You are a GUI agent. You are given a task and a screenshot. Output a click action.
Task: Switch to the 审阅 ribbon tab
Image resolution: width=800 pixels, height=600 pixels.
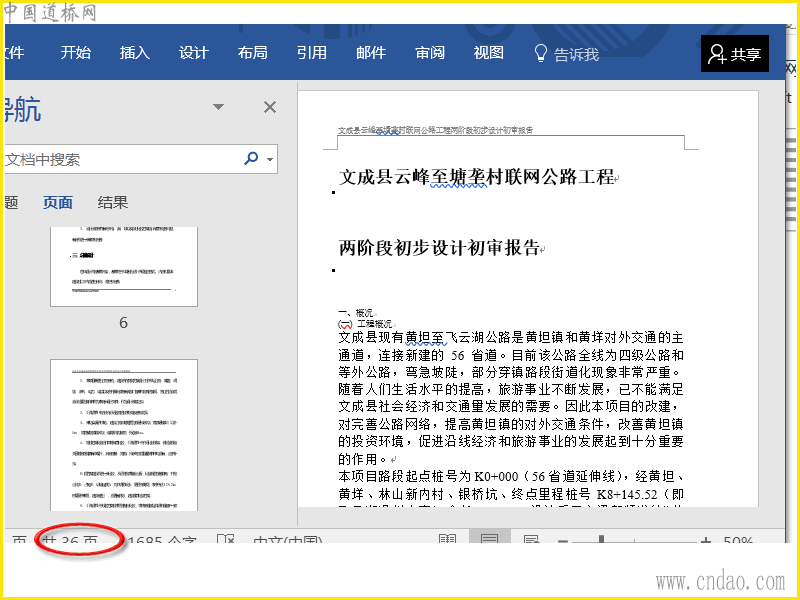pyautogui.click(x=430, y=53)
